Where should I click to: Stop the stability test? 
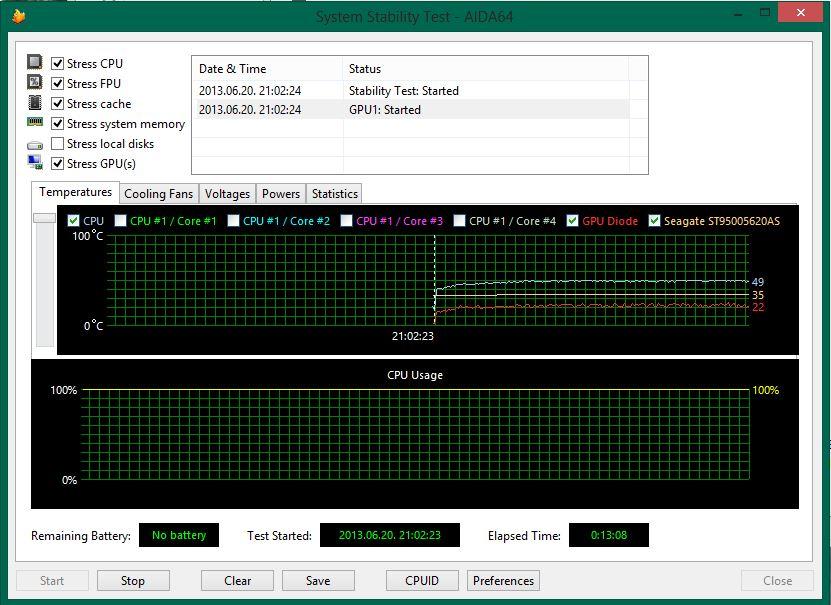click(133, 581)
